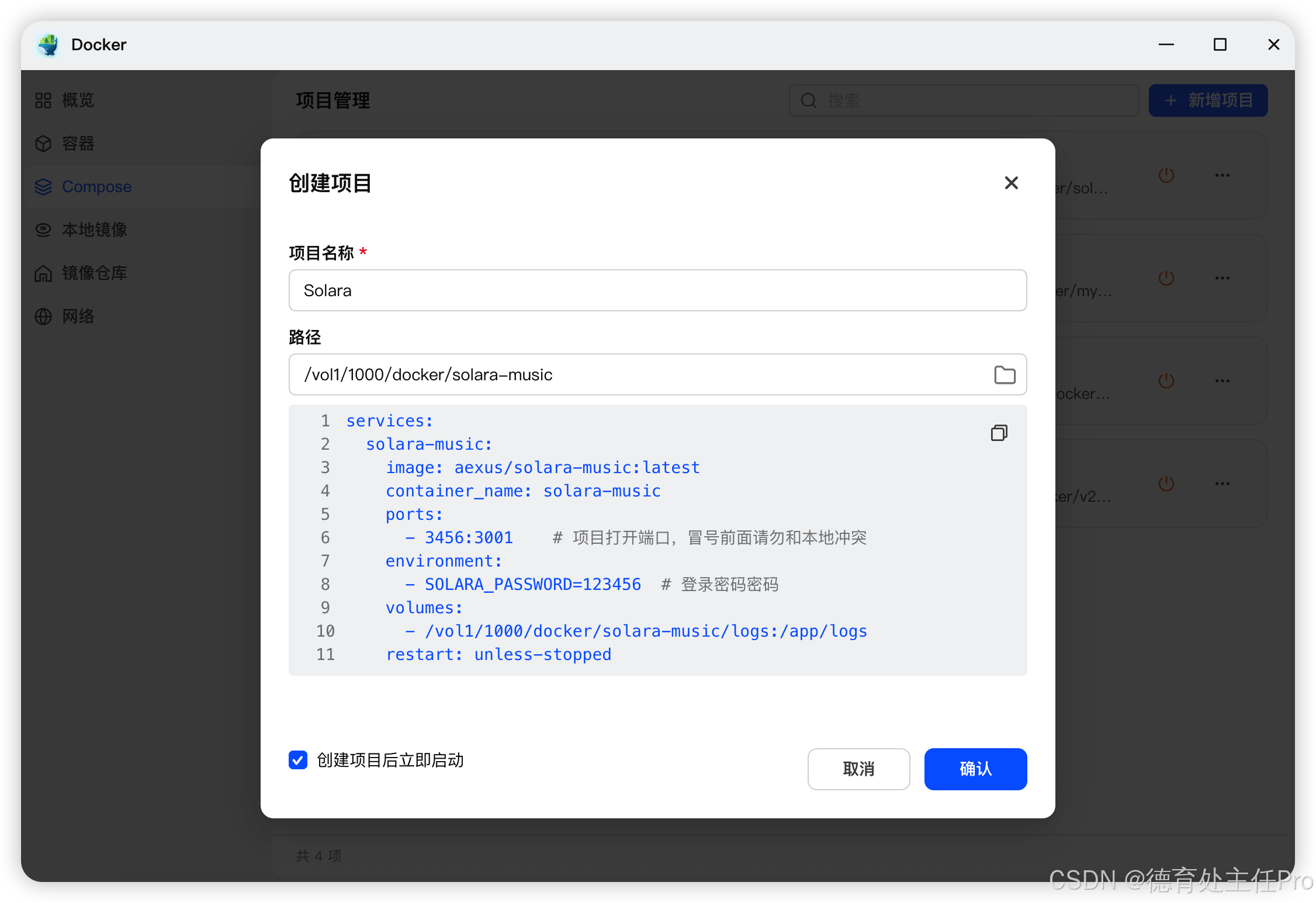This screenshot has height=903, width=1316.
Task: Click the project name field containing Solara
Action: click(657, 290)
